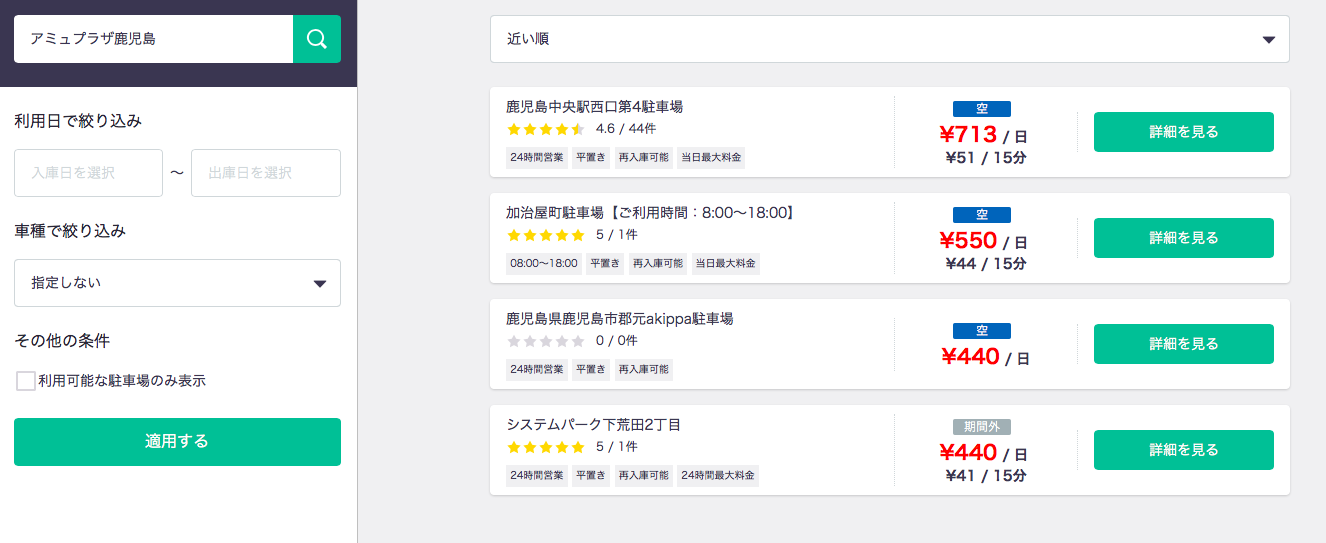Click the empty star rating of 郡元akippa駐車場
The height and width of the screenshot is (543, 1326).
coord(545,341)
